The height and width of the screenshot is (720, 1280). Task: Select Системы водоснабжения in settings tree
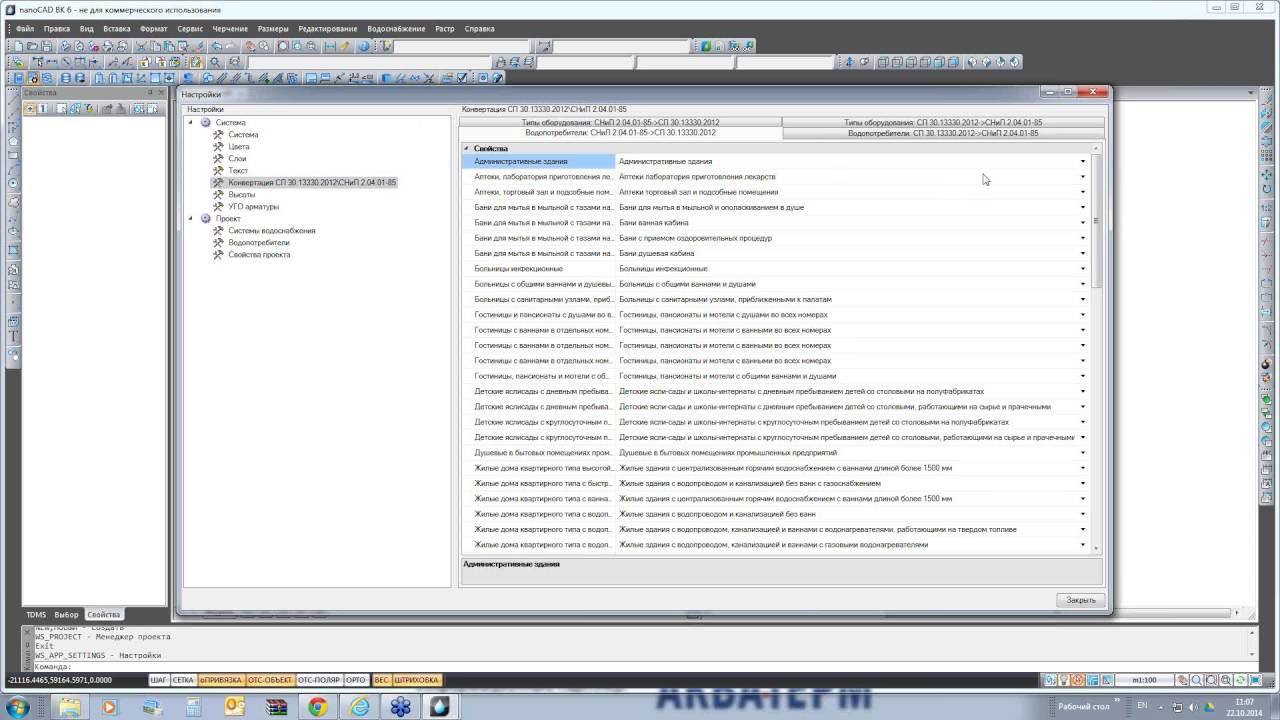coord(271,231)
